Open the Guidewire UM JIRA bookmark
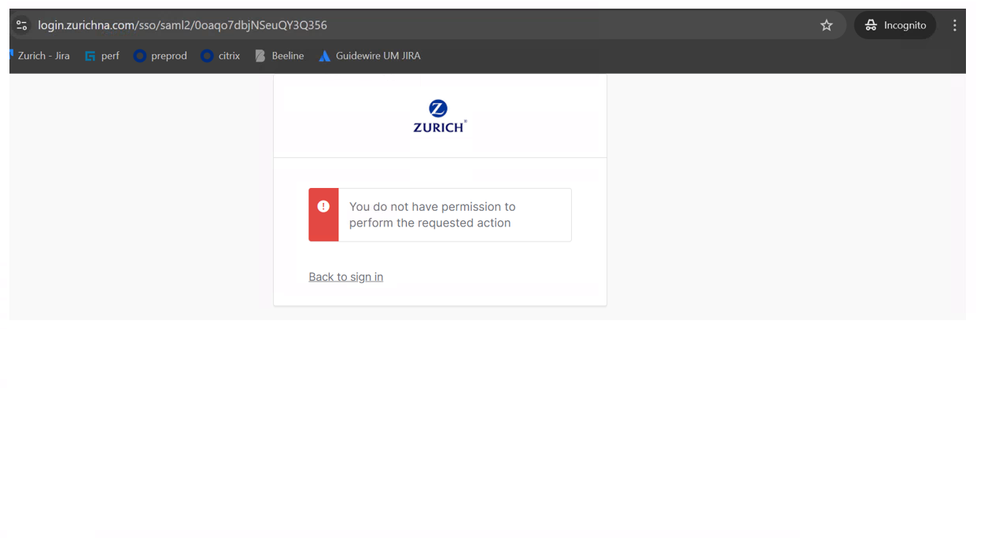 tap(370, 56)
